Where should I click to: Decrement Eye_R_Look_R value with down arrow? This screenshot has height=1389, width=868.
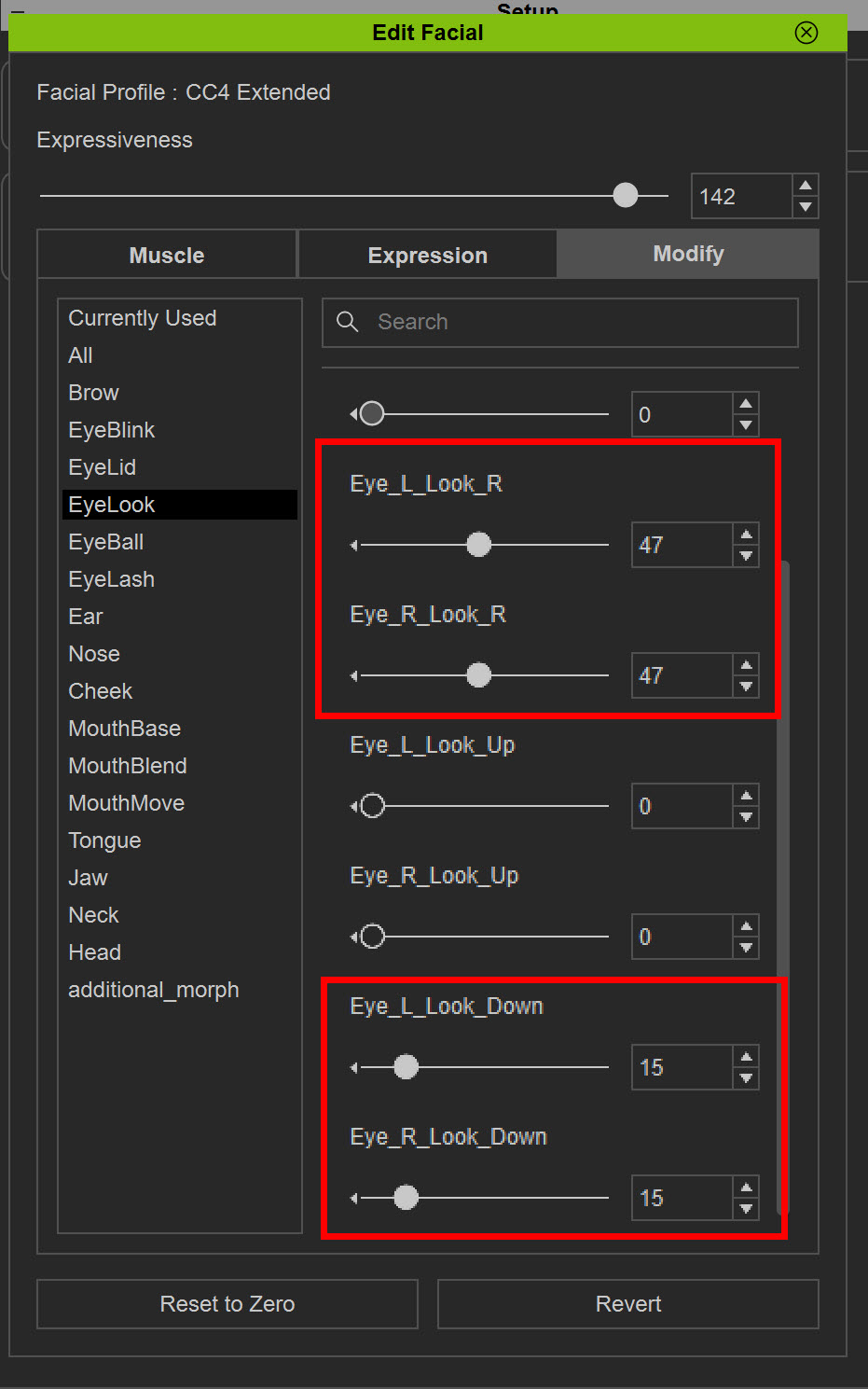pyautogui.click(x=746, y=687)
